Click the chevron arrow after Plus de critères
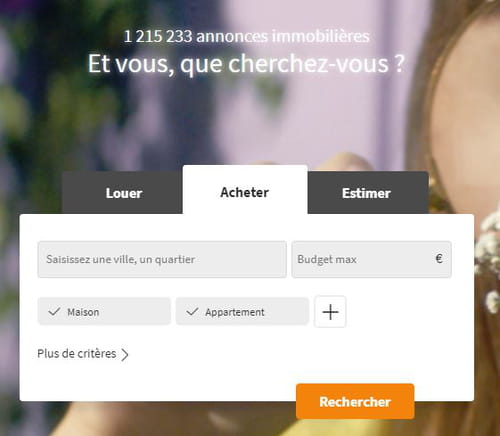500x436 pixels. 125,355
